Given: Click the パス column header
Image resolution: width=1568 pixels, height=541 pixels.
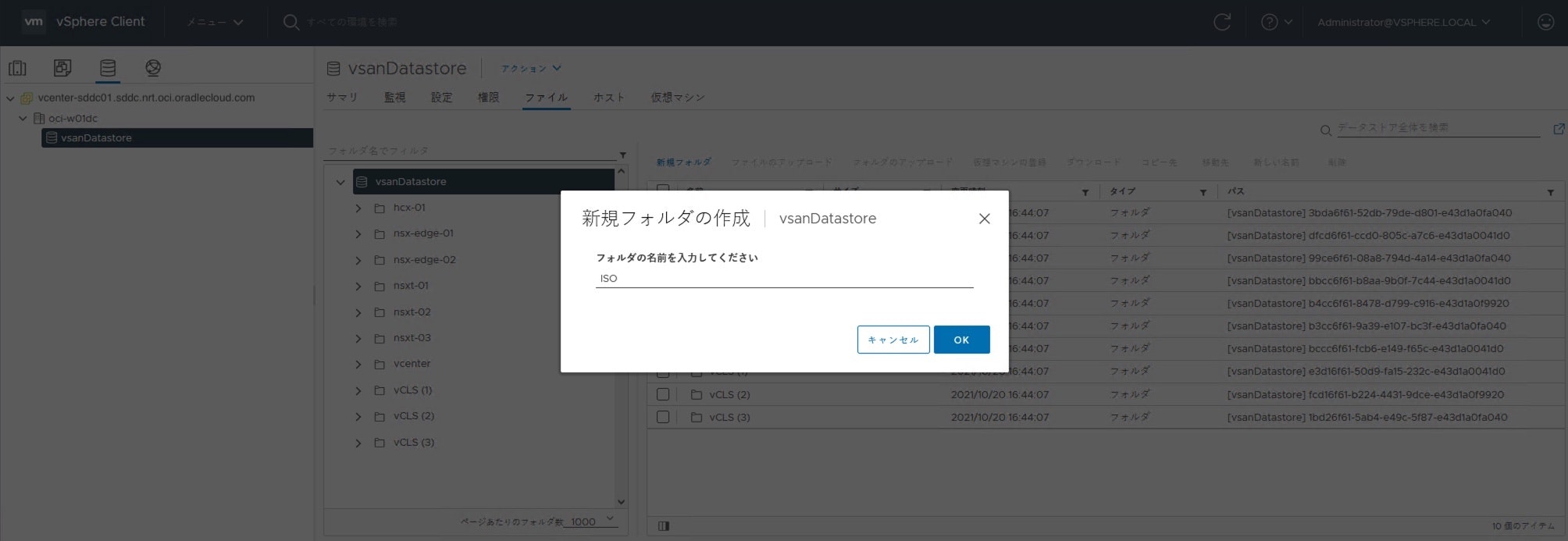Looking at the screenshot, I should point(1235,191).
